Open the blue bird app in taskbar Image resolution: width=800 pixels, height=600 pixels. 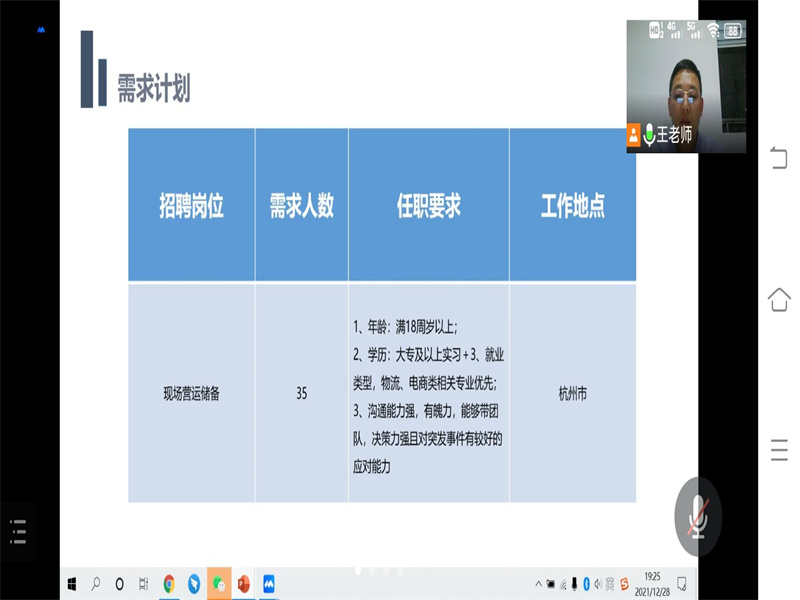[x=194, y=583]
